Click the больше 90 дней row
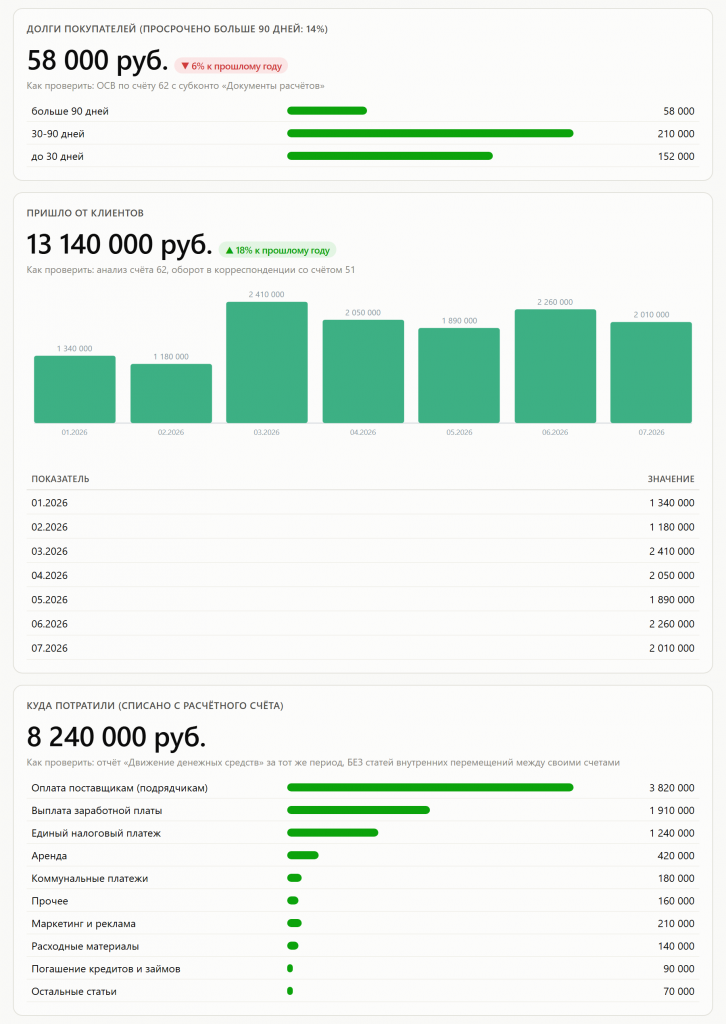This screenshot has height=1024, width=726. coord(363,111)
